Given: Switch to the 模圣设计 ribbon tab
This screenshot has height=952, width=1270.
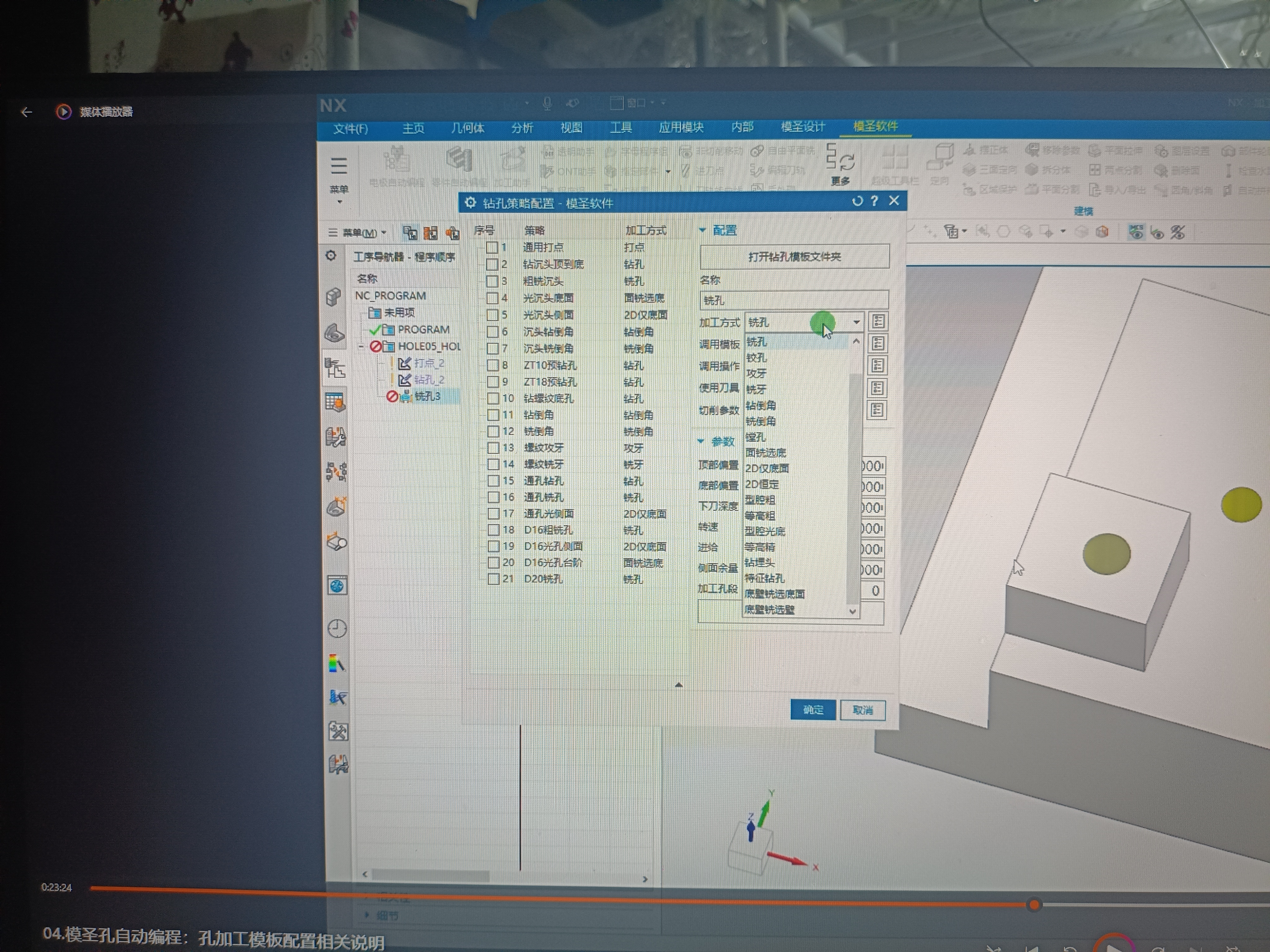Looking at the screenshot, I should pyautogui.click(x=803, y=126).
